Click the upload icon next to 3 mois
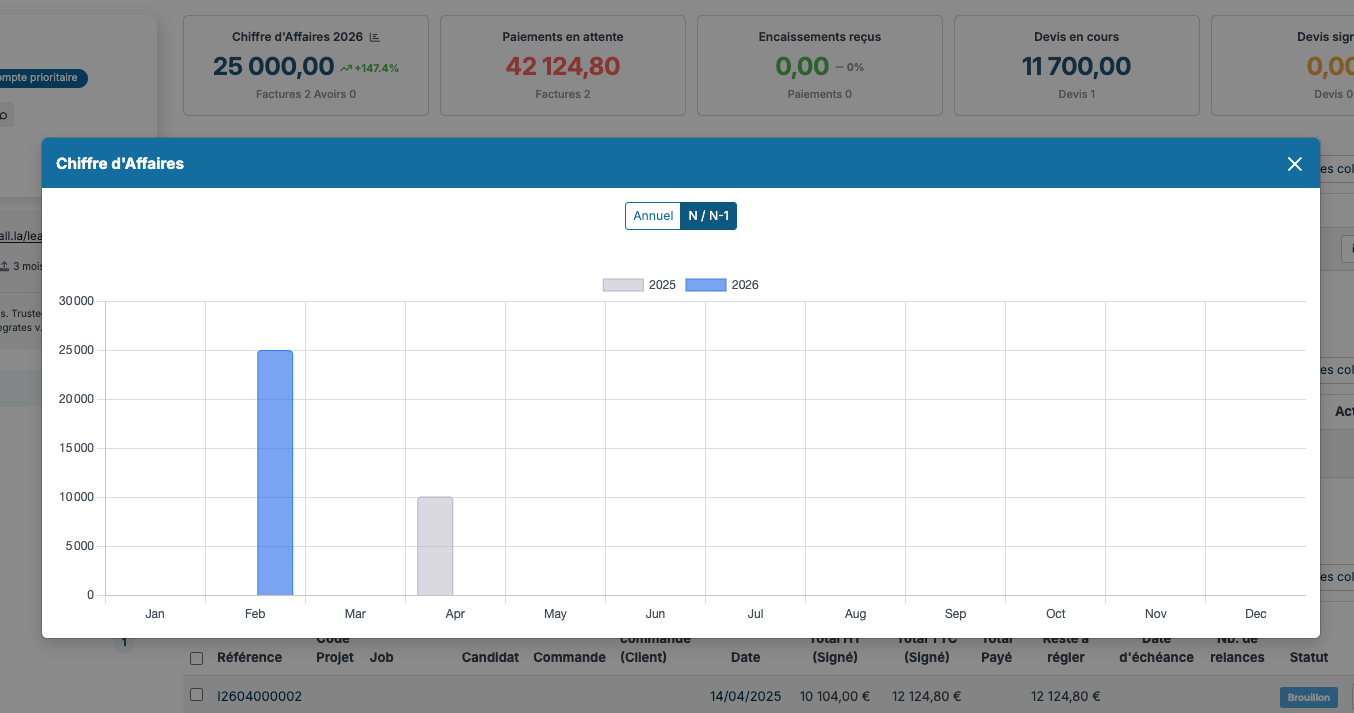The width and height of the screenshot is (1354, 713). (x=4, y=266)
